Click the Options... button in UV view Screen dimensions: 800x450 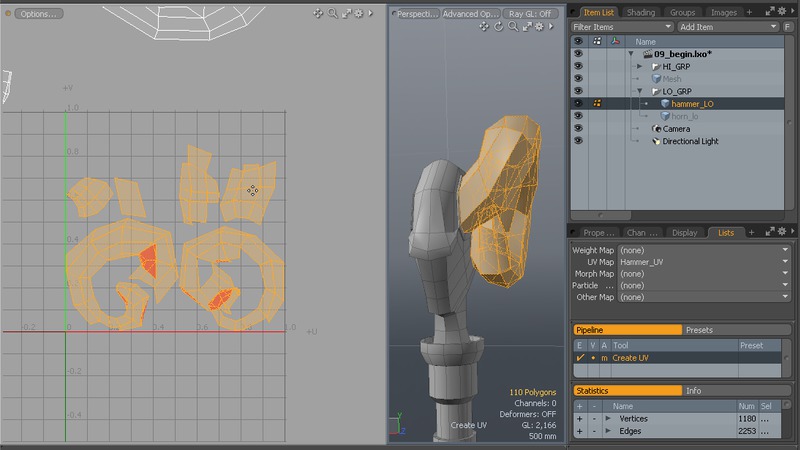pos(37,14)
